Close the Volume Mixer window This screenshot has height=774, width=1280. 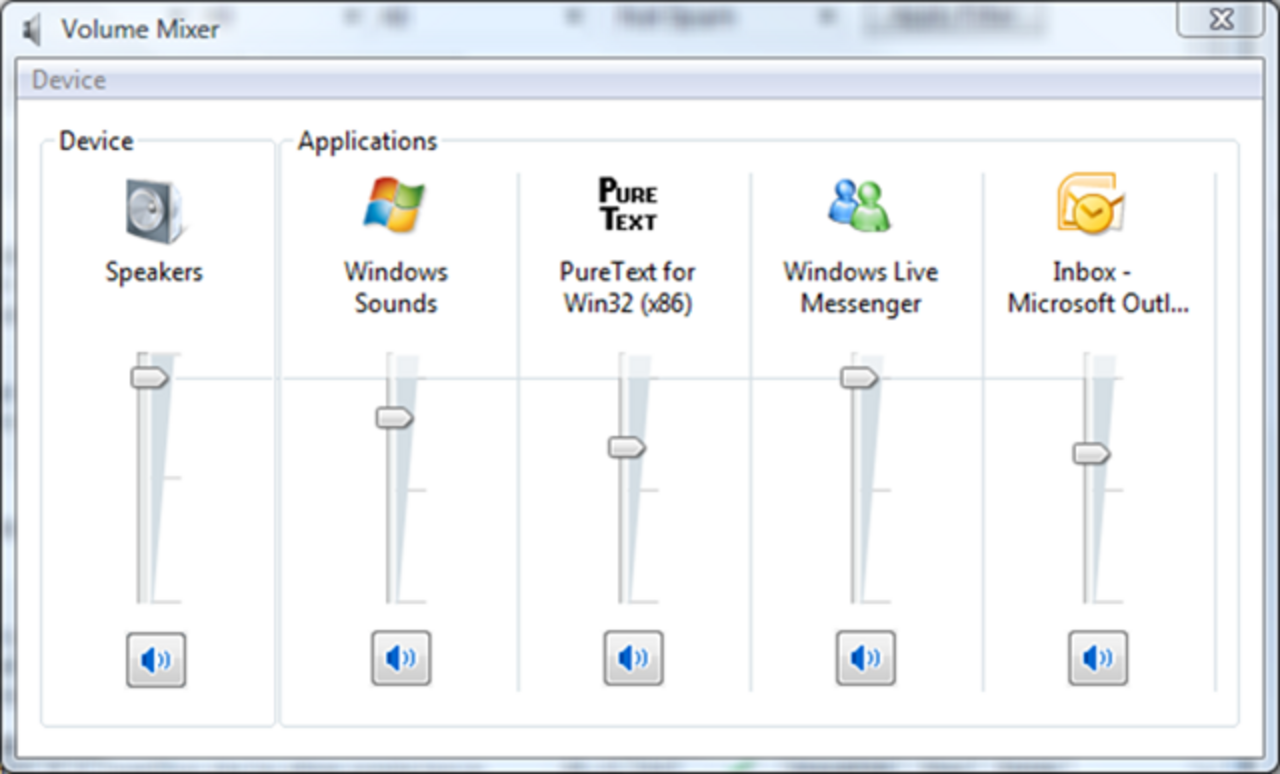1220,18
